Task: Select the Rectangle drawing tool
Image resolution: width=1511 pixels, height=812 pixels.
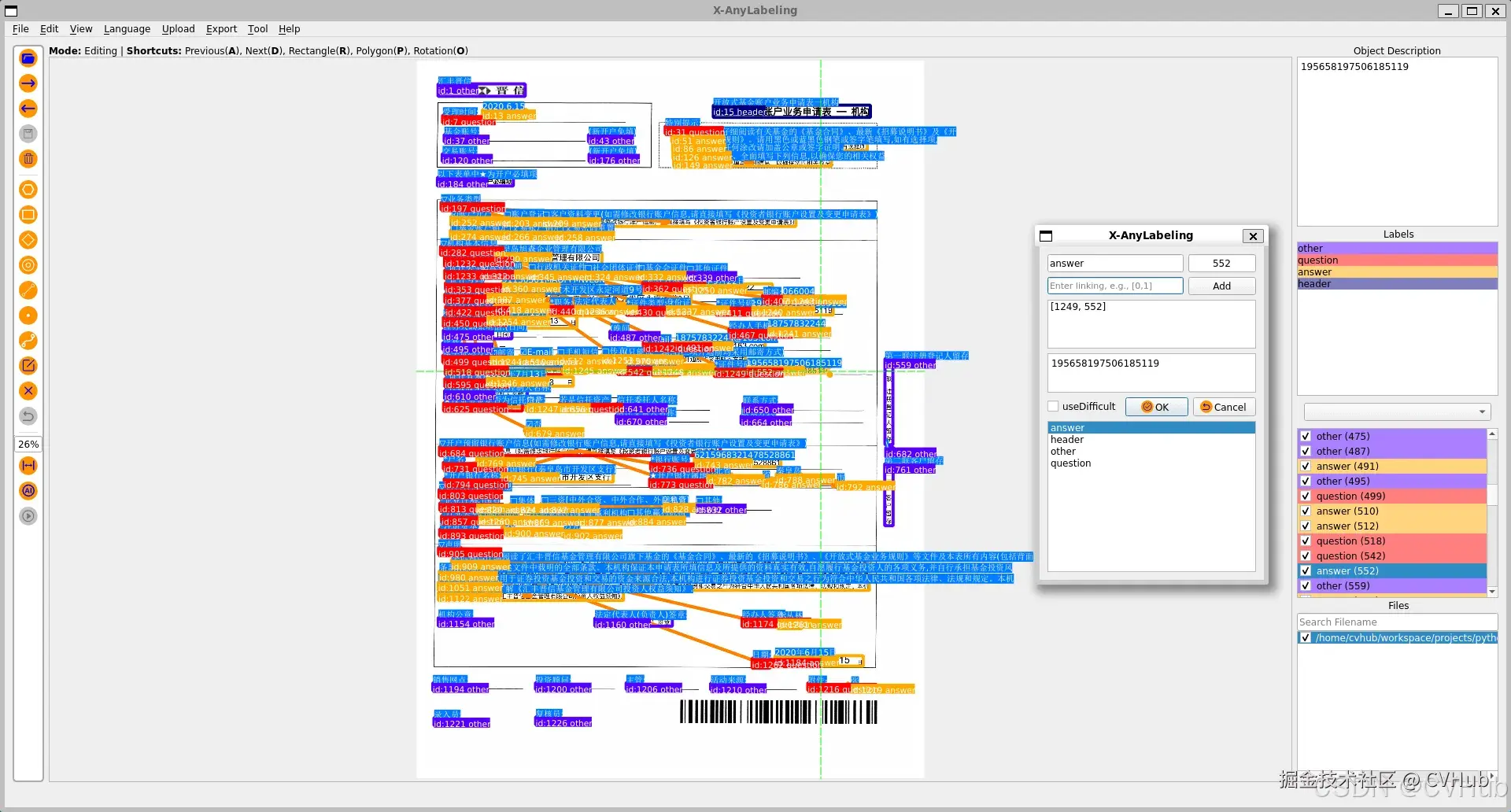Action: pos(28,215)
